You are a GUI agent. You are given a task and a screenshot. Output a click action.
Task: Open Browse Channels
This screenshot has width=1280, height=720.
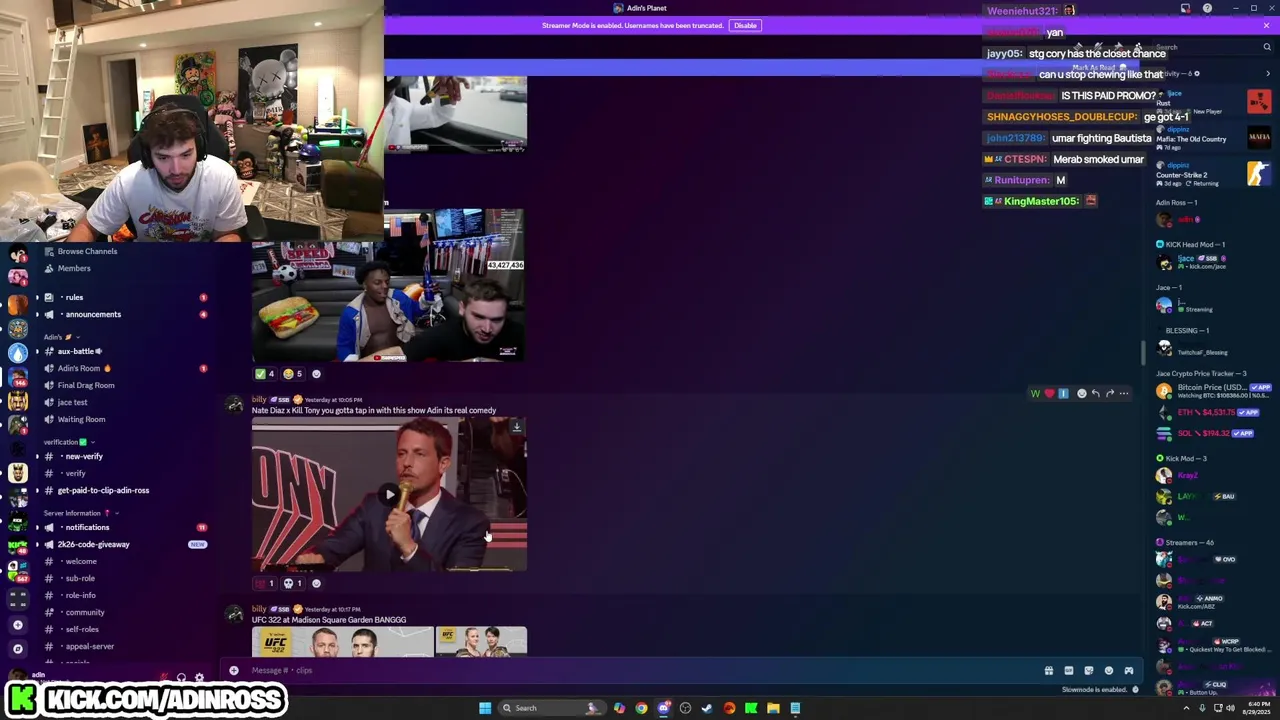86,252
